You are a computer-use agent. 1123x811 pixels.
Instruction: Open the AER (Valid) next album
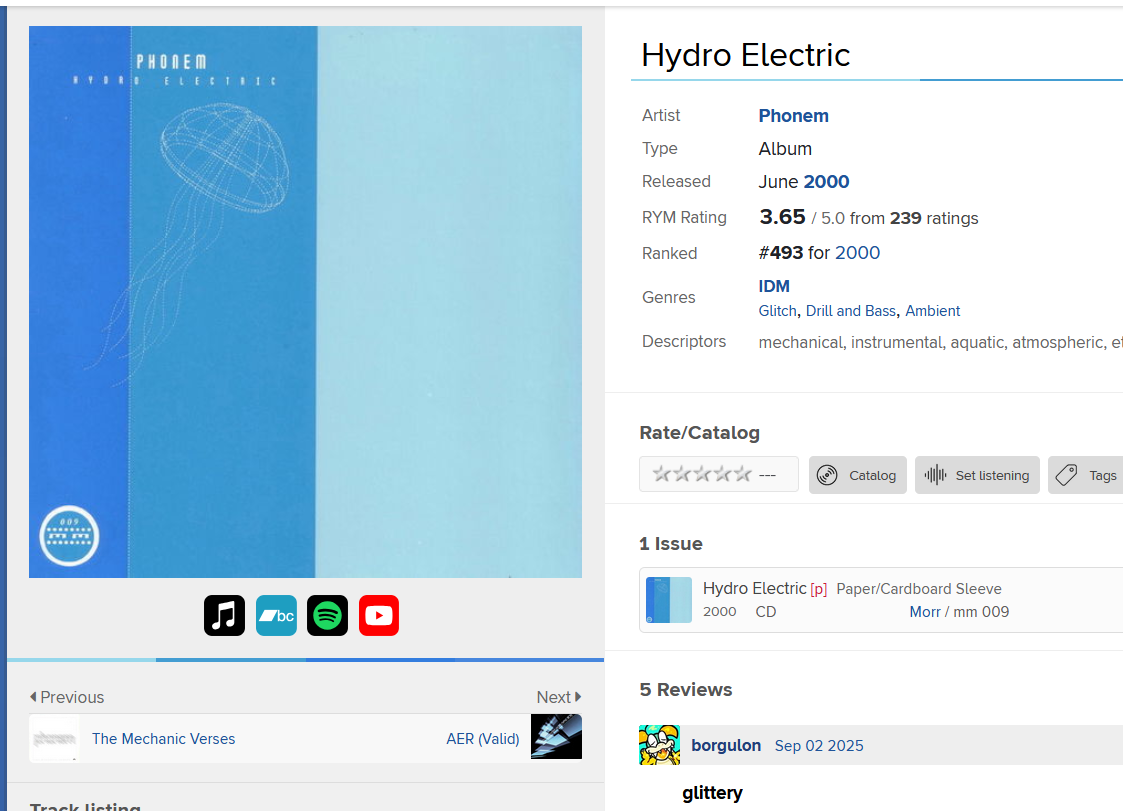(483, 739)
